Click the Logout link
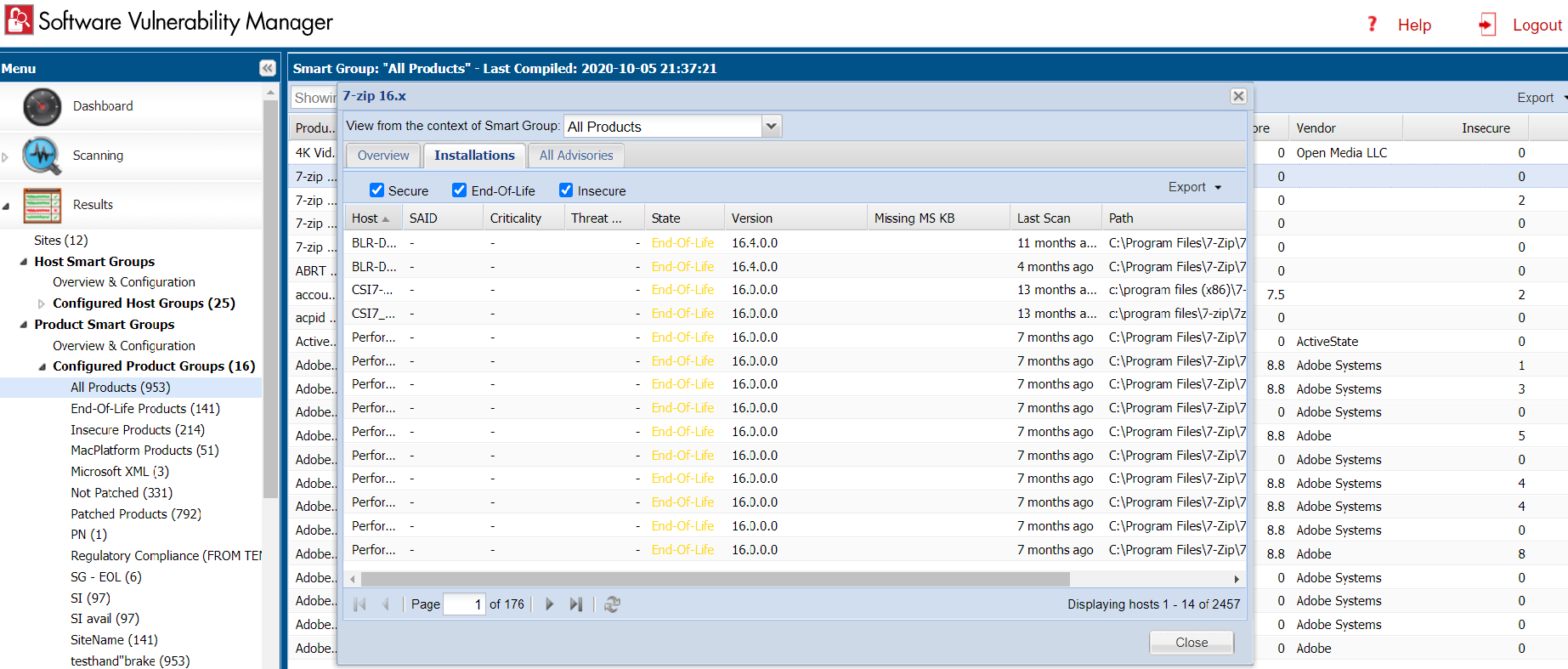1568x669 pixels. pyautogui.click(x=1537, y=26)
